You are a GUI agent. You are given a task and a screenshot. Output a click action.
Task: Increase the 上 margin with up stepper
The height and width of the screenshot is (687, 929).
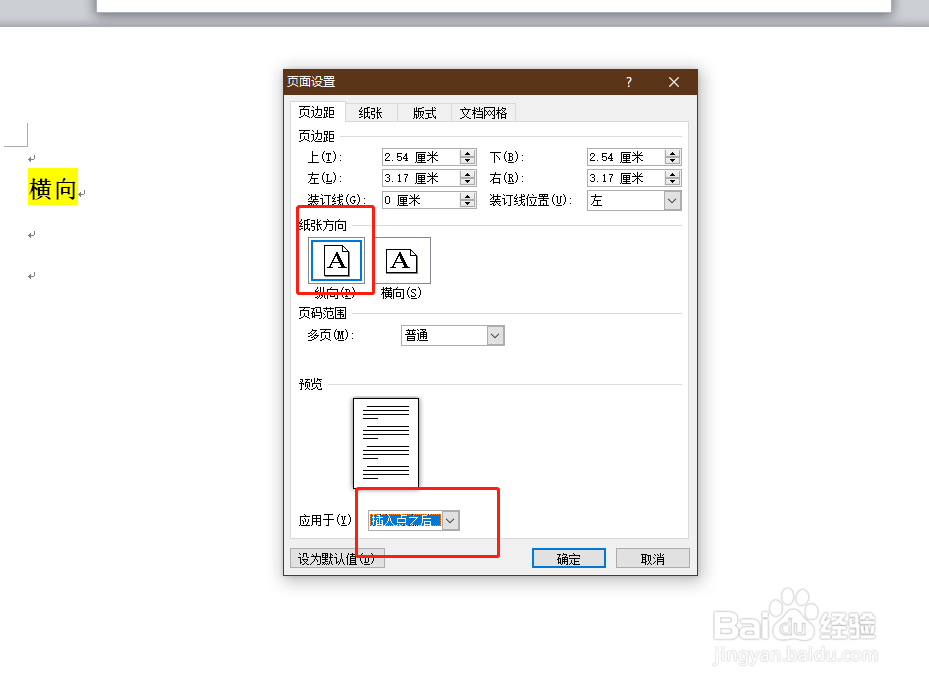click(468, 152)
